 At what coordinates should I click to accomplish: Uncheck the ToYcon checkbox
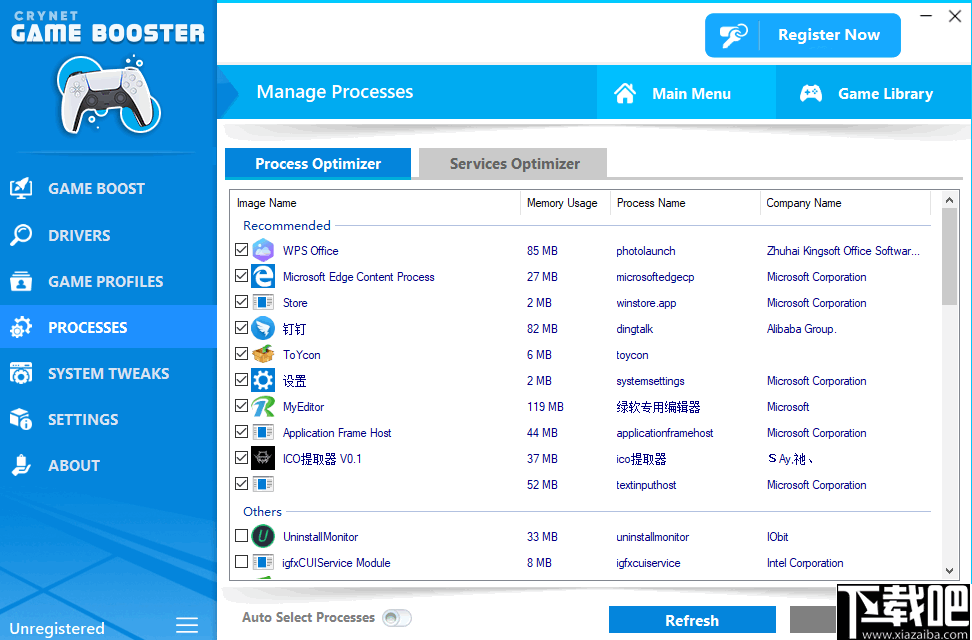click(242, 354)
